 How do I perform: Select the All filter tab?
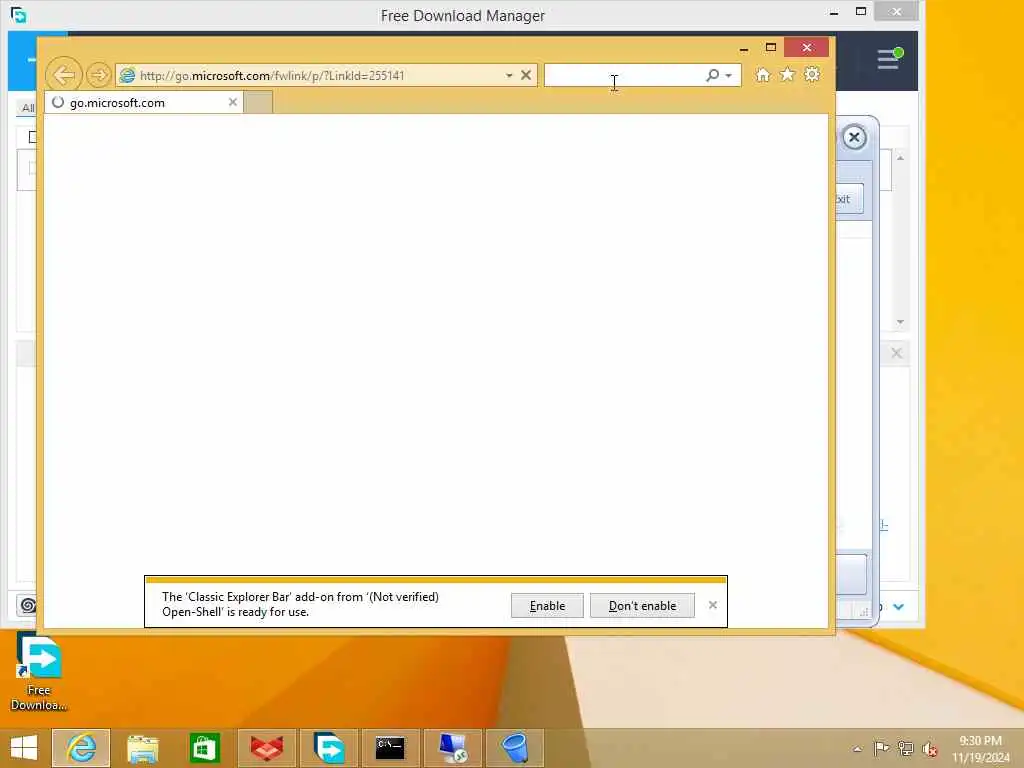click(27, 108)
